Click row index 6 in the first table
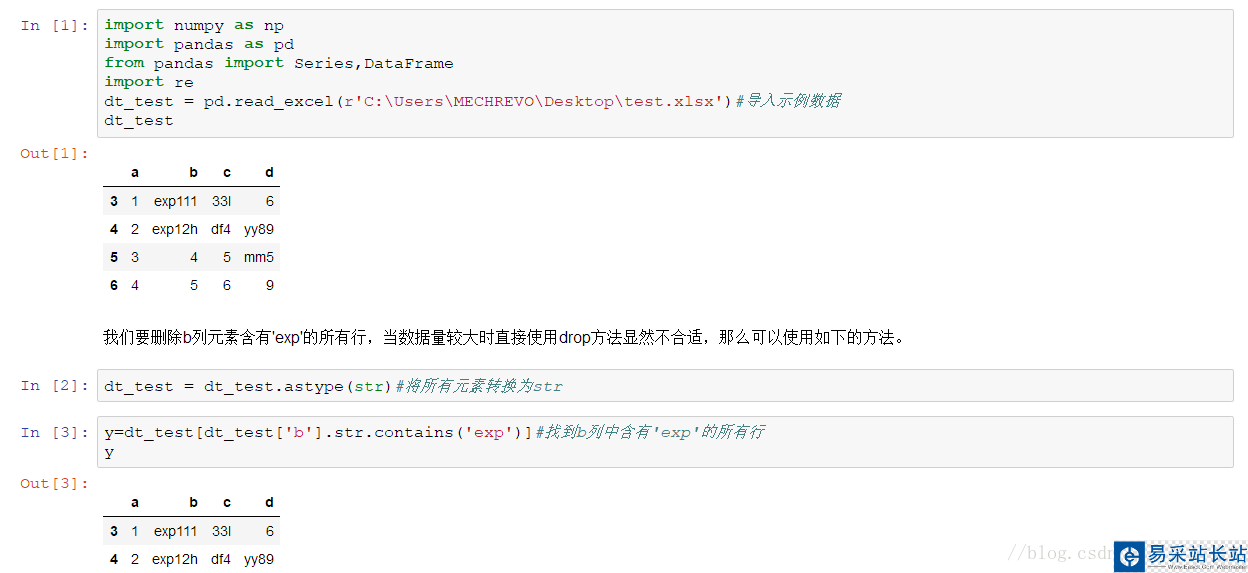The height and width of the screenshot is (573, 1248). [114, 285]
